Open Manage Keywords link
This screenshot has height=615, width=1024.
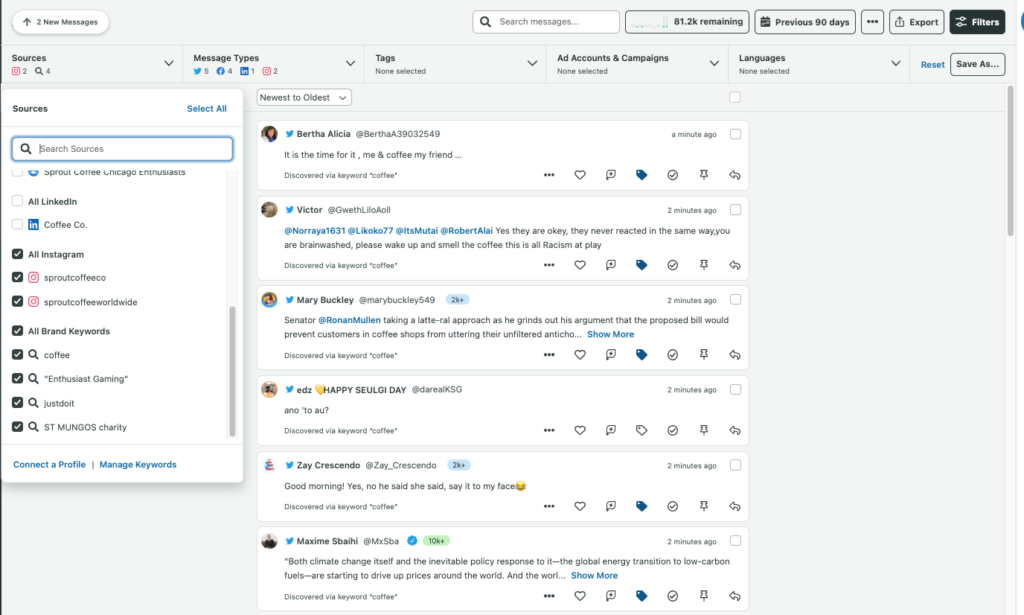(x=138, y=464)
